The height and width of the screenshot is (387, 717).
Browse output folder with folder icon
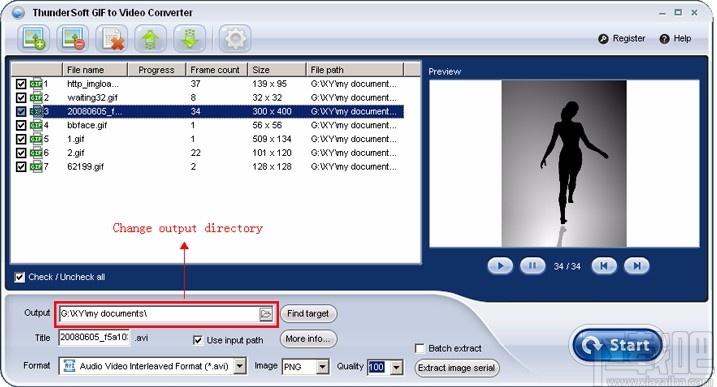pos(266,314)
